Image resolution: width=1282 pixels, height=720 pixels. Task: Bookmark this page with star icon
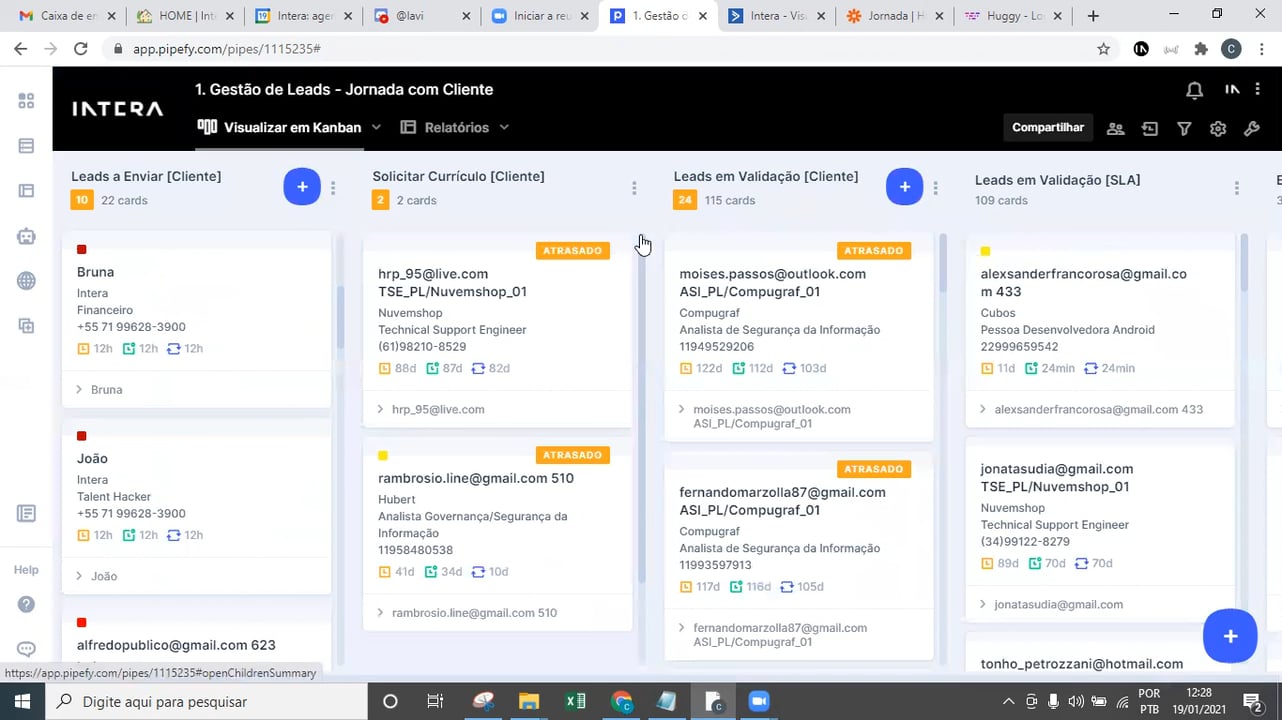(x=1104, y=49)
